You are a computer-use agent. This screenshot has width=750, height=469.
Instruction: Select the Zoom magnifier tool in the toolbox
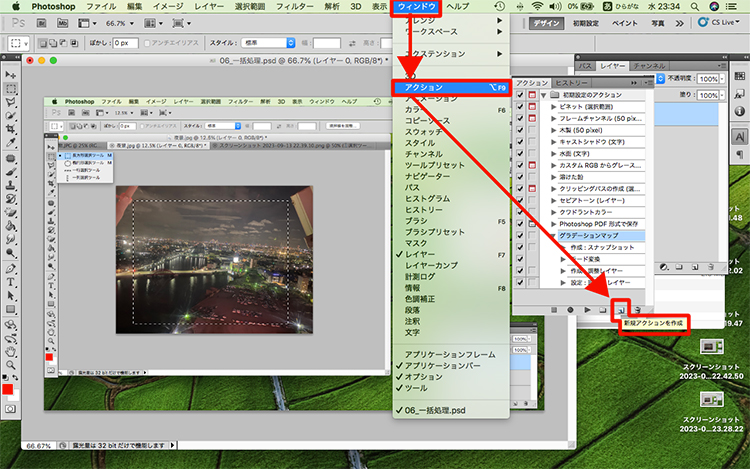click(x=11, y=366)
